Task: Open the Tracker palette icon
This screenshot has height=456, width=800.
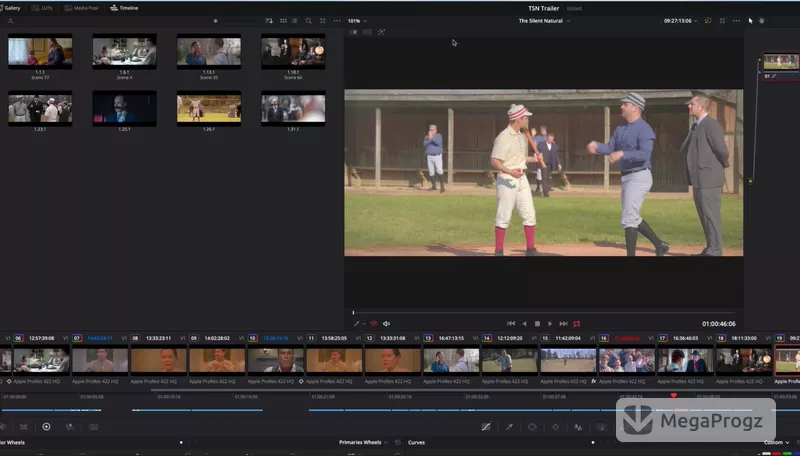Action: click(x=556, y=427)
